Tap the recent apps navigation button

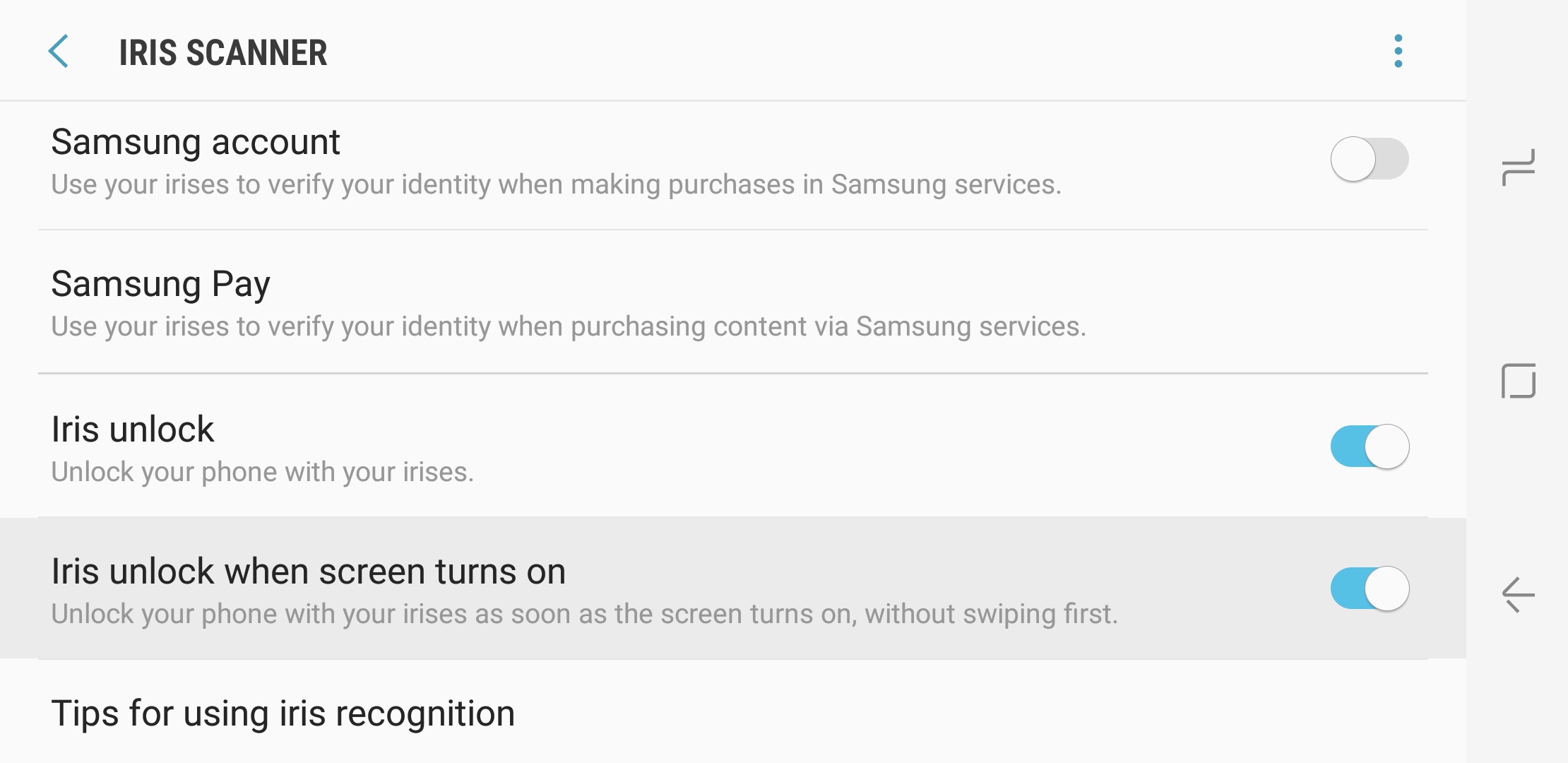pyautogui.click(x=1518, y=167)
